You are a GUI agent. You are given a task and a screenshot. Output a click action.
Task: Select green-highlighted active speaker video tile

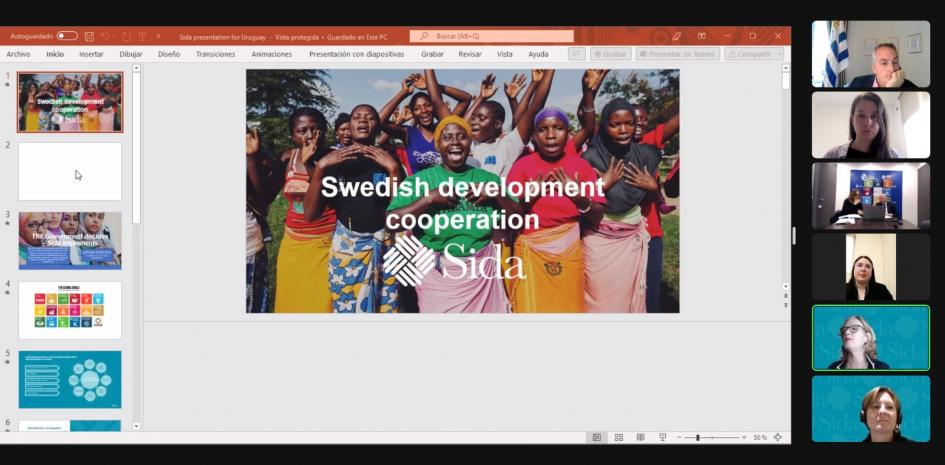point(871,337)
